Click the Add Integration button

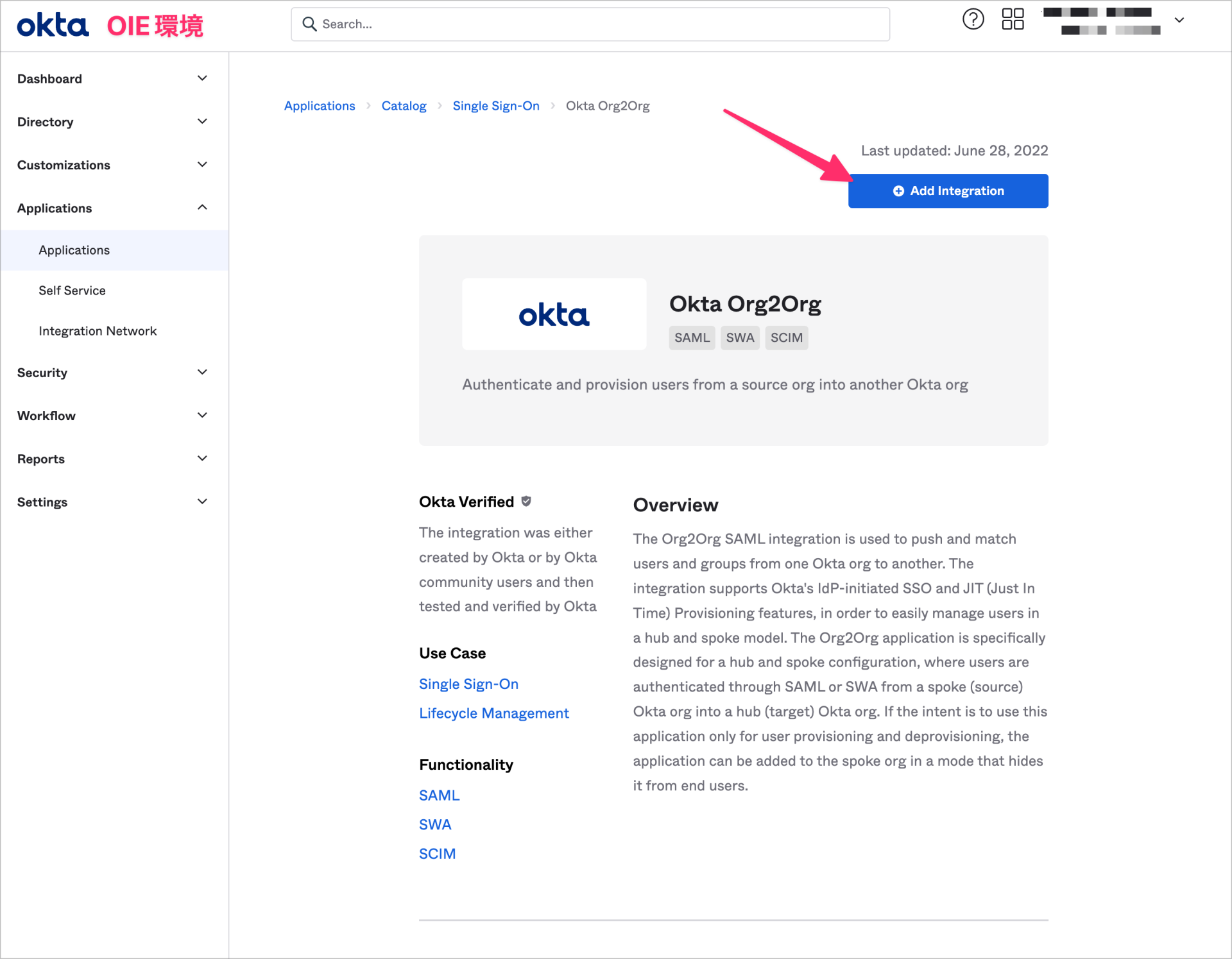948,191
